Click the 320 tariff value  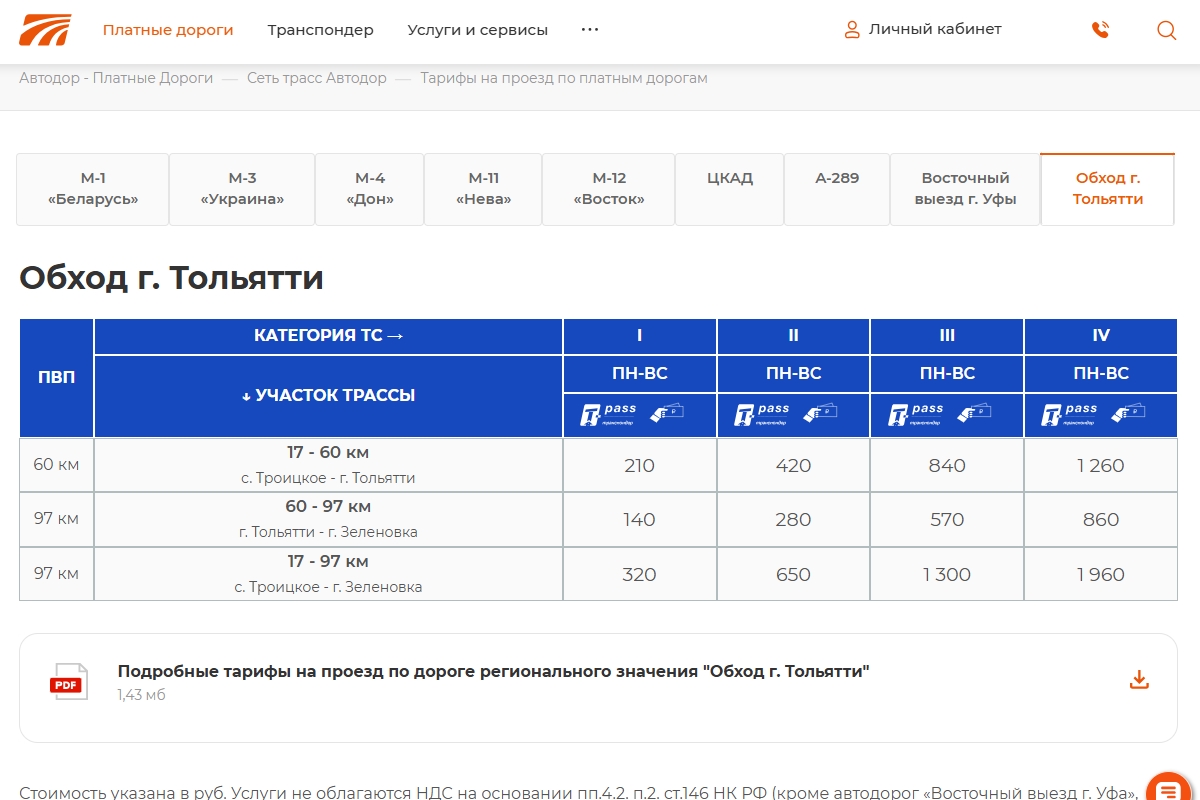pos(640,575)
